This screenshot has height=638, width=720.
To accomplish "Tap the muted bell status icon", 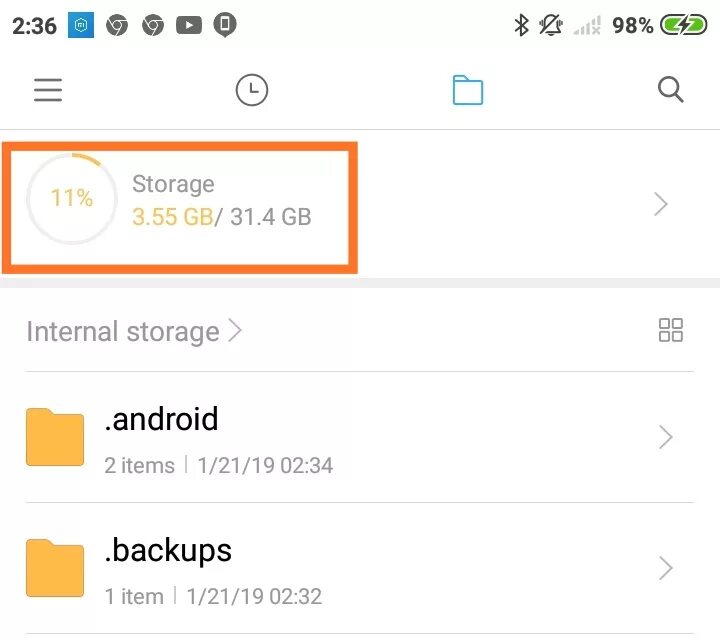I will pyautogui.click(x=551, y=25).
